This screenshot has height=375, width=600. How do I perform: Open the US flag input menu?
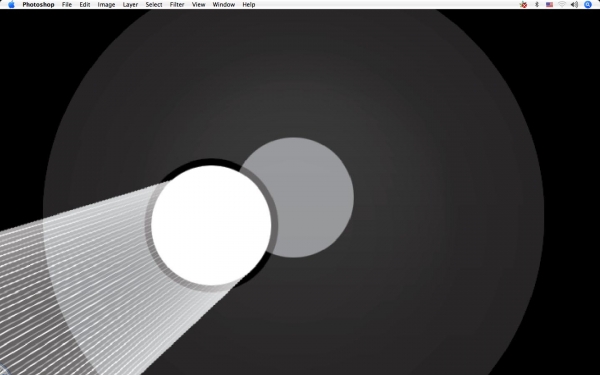pyautogui.click(x=549, y=5)
